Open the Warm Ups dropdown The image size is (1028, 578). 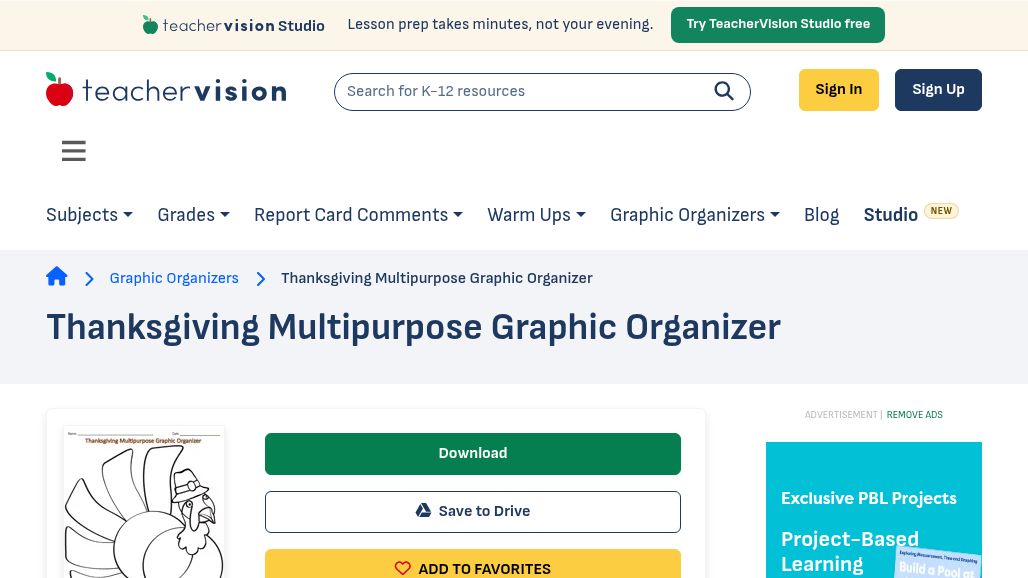click(x=536, y=215)
